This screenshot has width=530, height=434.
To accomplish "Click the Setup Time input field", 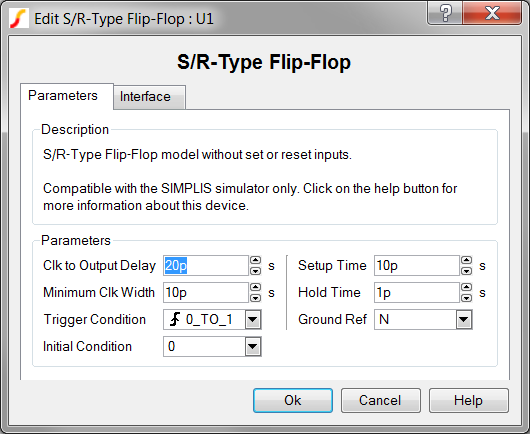I will click(417, 266).
